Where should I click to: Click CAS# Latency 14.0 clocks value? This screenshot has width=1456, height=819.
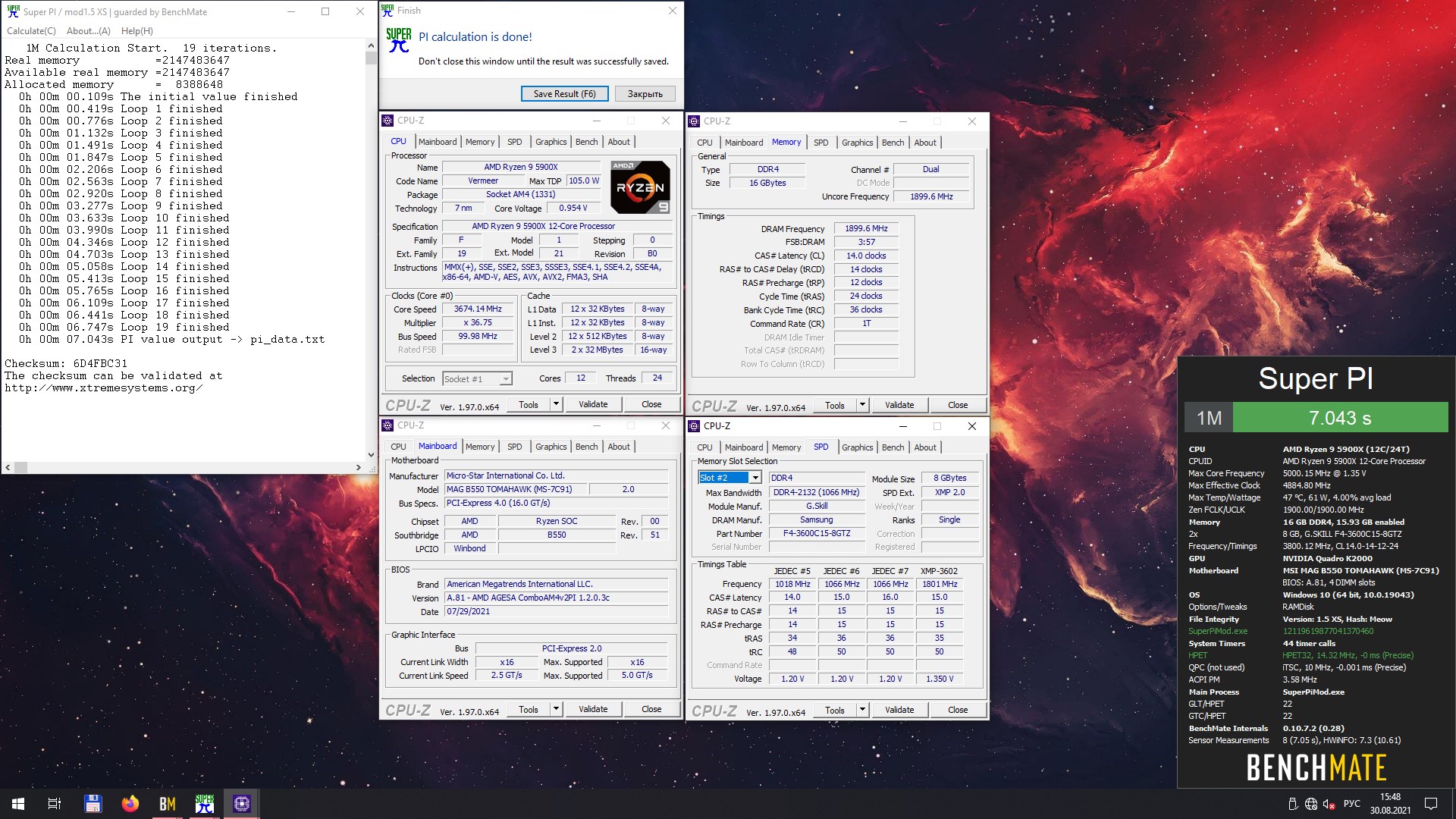point(866,256)
